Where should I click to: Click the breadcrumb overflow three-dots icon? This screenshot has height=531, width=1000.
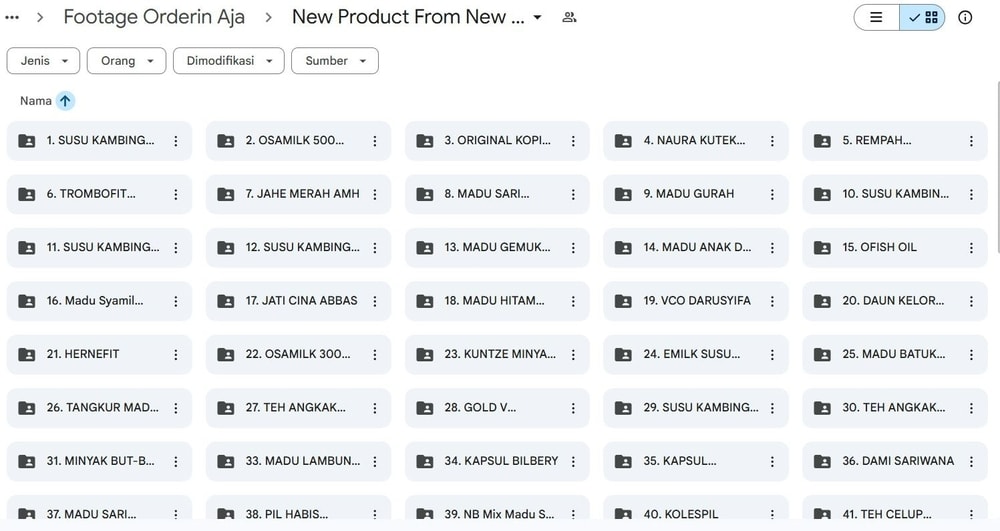point(12,17)
